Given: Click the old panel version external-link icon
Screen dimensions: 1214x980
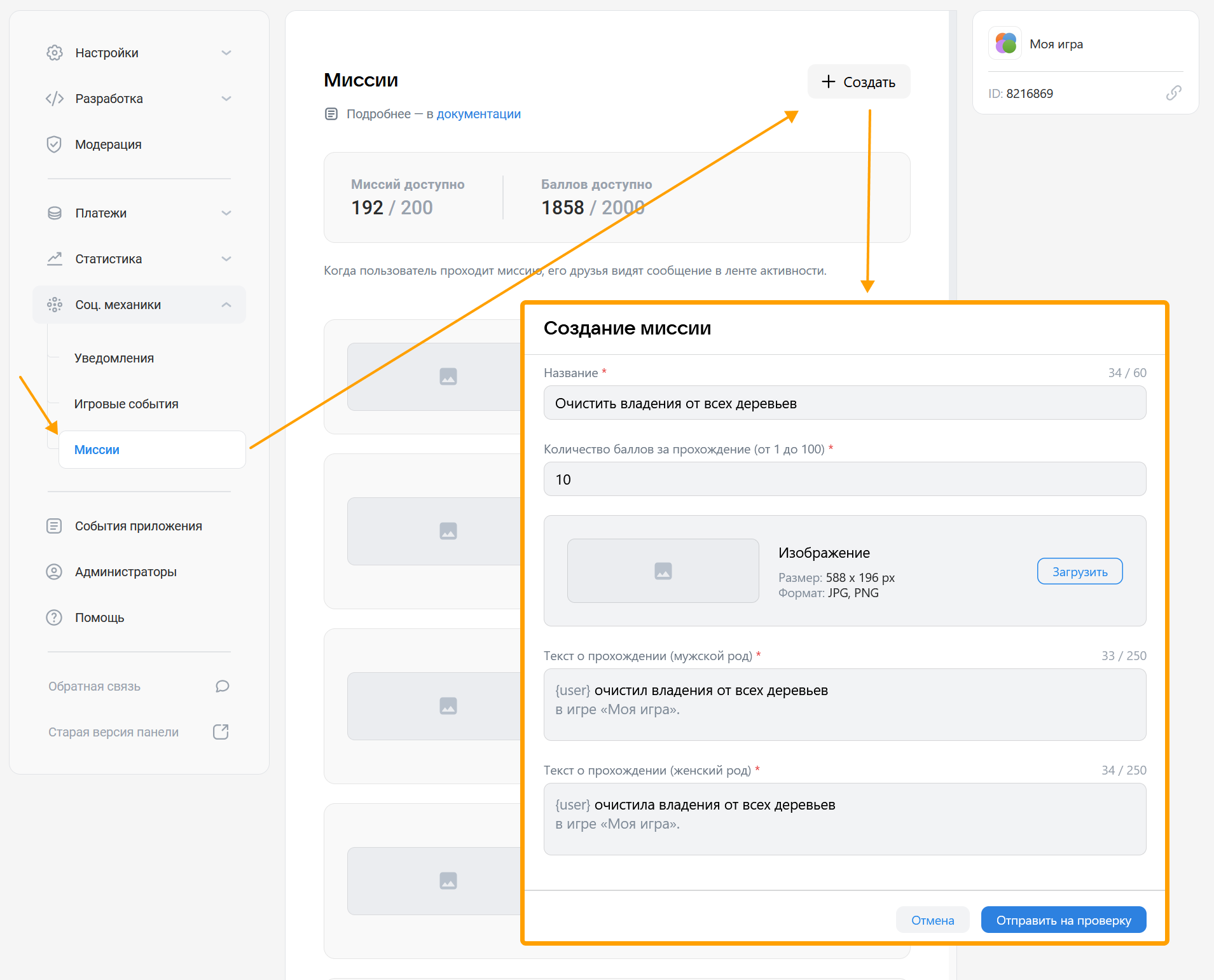Looking at the screenshot, I should pos(221,732).
